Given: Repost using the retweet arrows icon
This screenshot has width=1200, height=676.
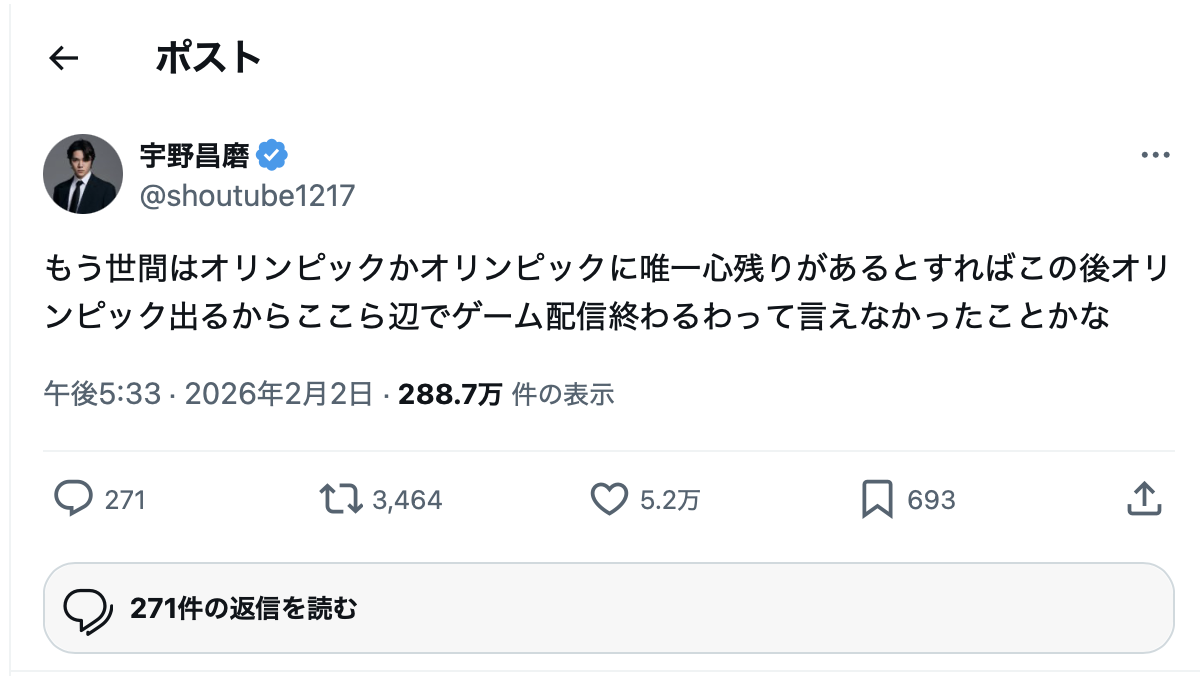Looking at the screenshot, I should tap(340, 499).
